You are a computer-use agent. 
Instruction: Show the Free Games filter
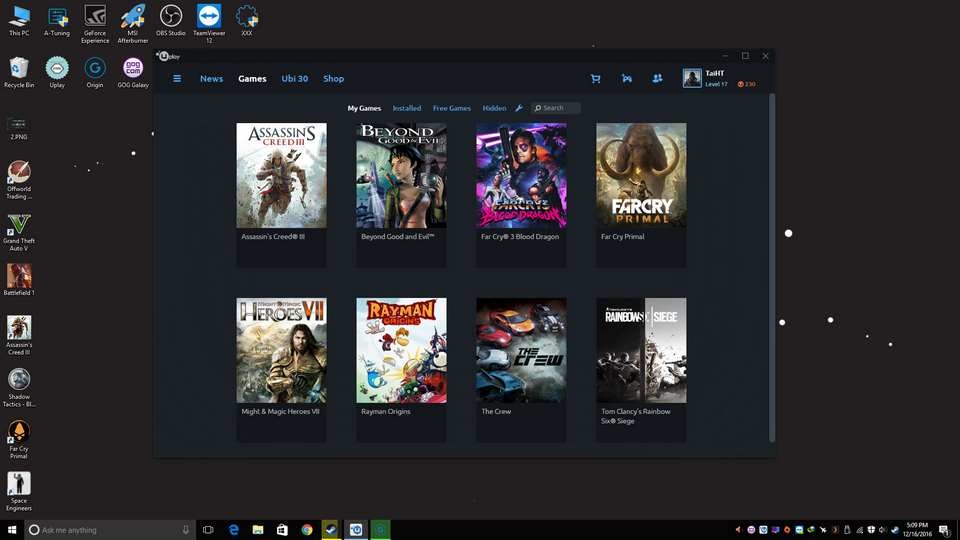click(452, 108)
